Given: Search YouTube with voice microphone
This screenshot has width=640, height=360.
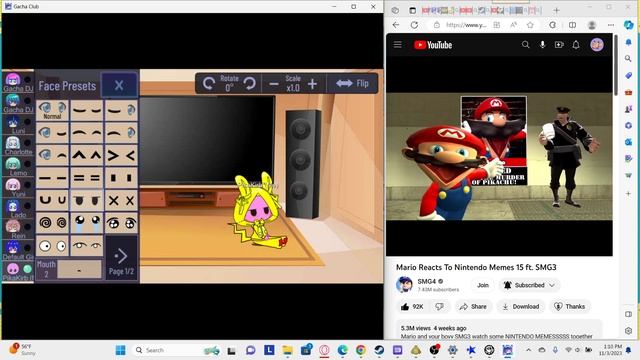Looking at the screenshot, I should pos(542,44).
